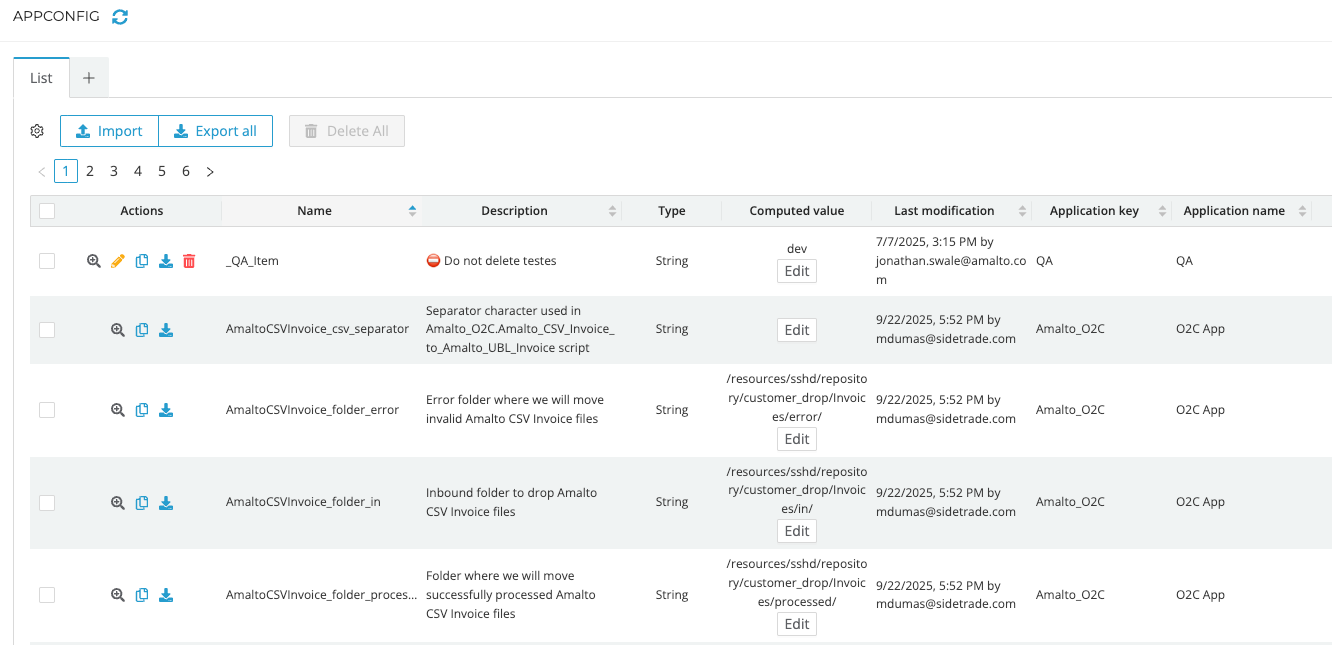Preview the _QA_Item entry with the magnifier
1332x645 pixels.
pos(93,260)
